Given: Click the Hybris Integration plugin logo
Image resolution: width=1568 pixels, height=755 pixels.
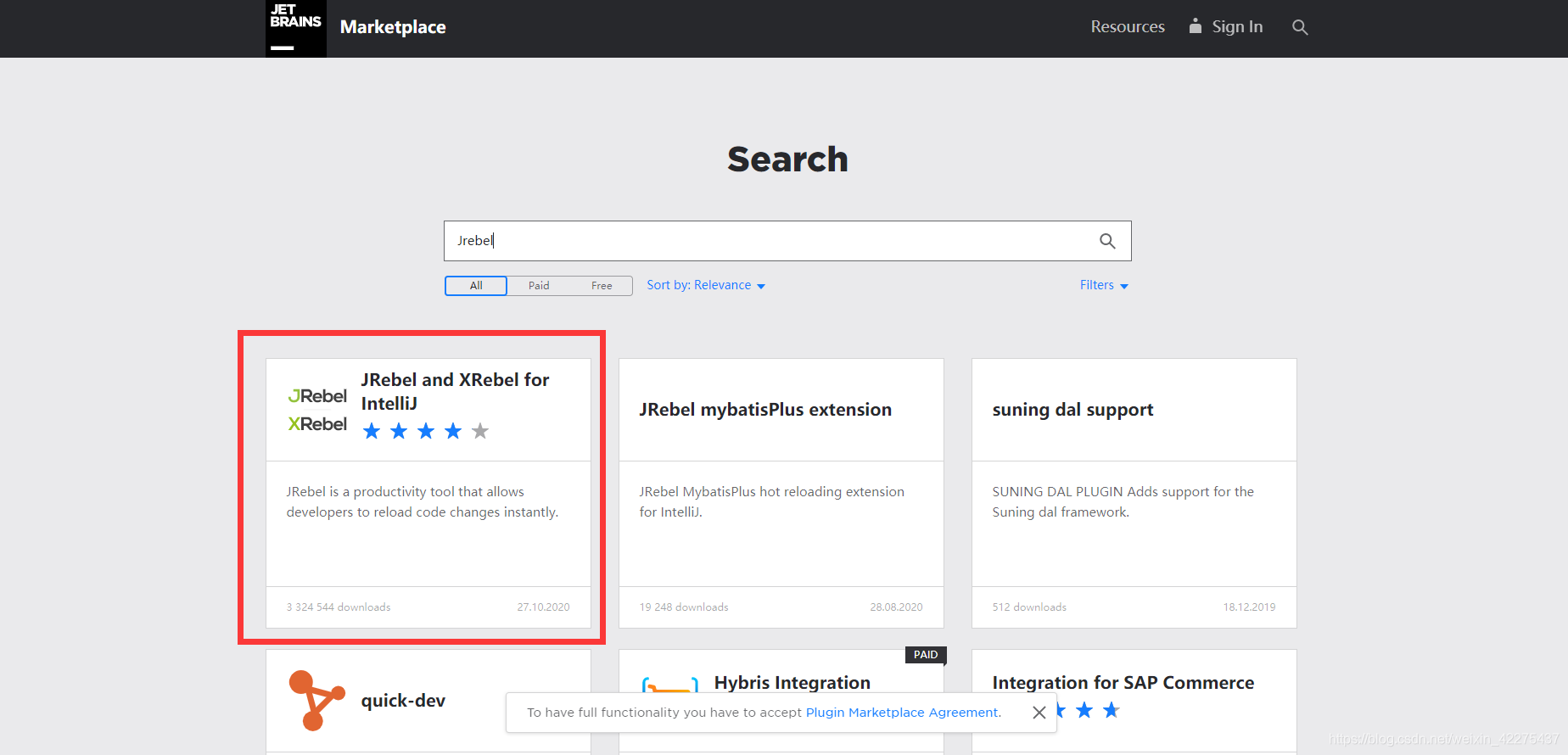Looking at the screenshot, I should (670, 685).
